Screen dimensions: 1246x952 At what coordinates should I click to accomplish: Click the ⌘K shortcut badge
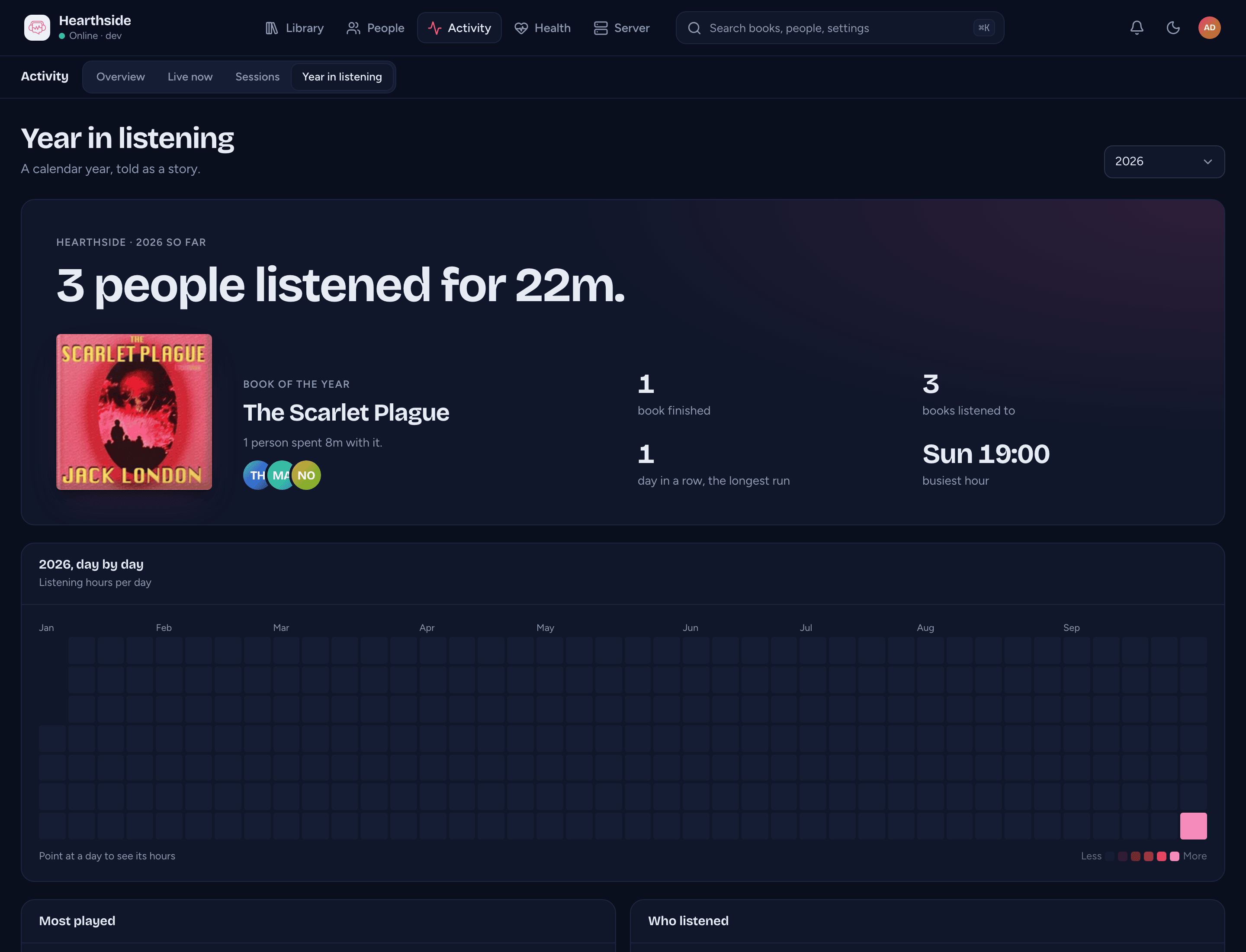point(984,28)
